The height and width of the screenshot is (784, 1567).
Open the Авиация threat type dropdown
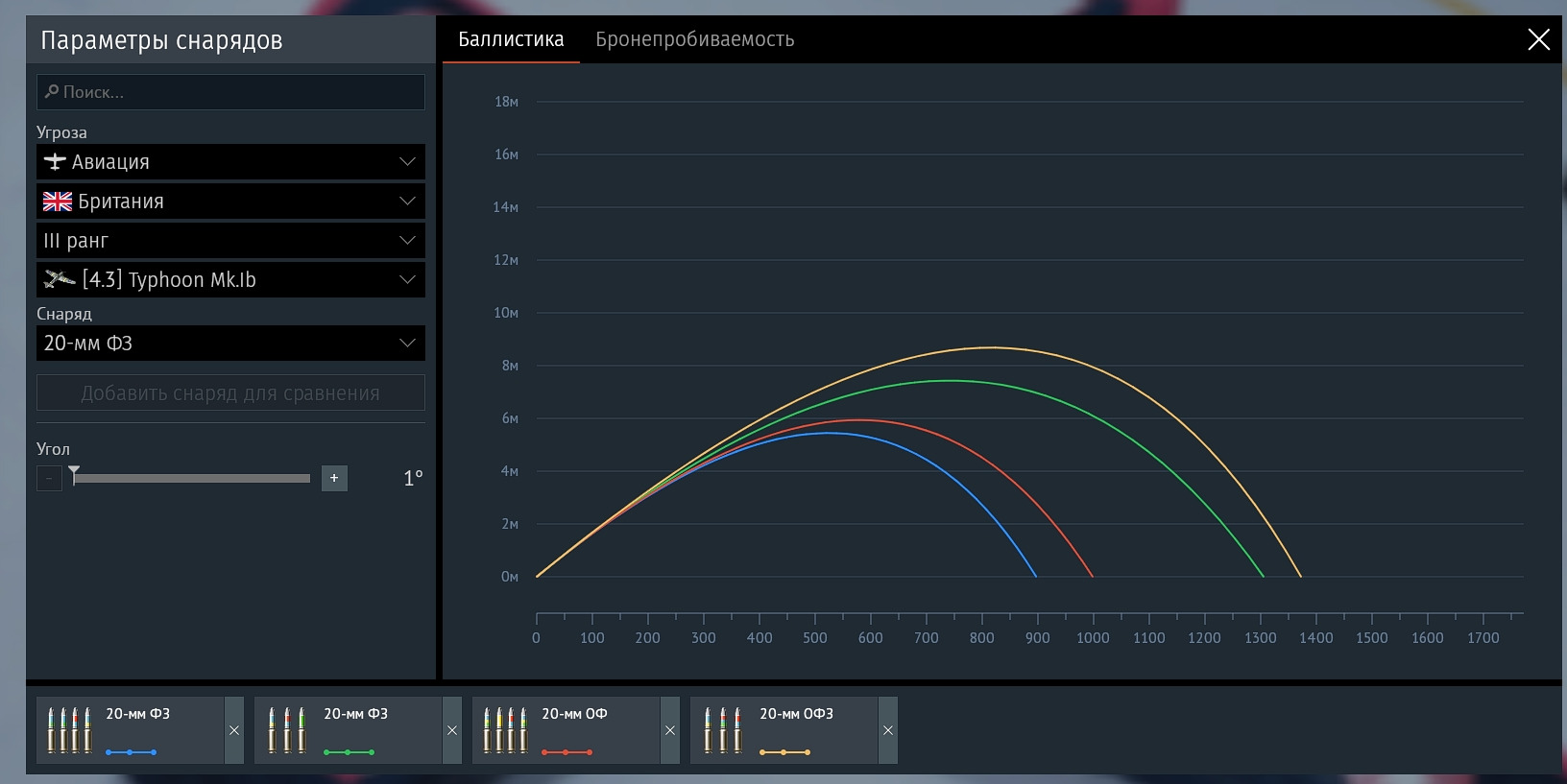pyautogui.click(x=230, y=162)
